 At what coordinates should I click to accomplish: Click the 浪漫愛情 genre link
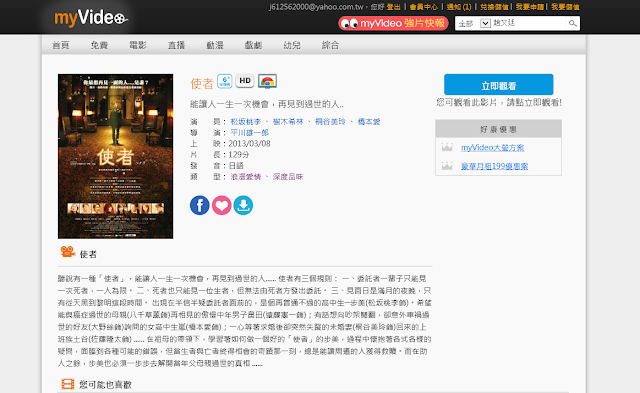click(245, 177)
